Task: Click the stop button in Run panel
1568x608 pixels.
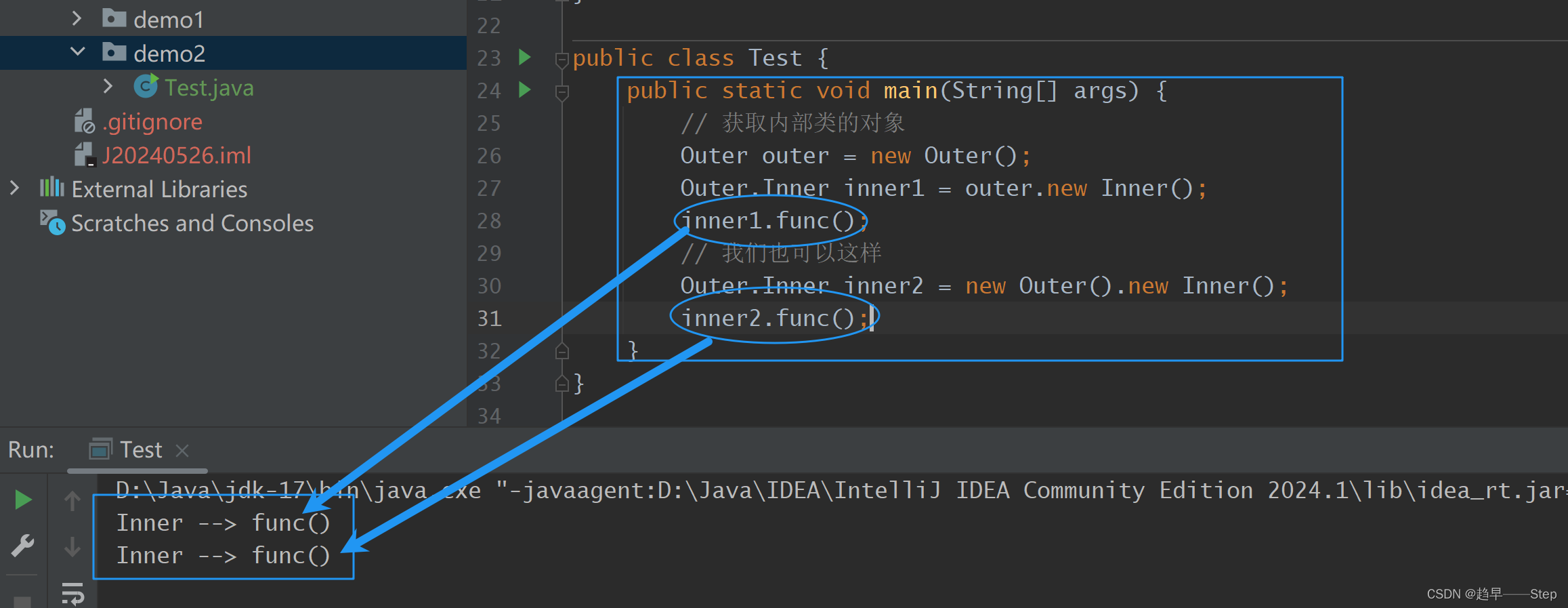Action: coord(23,602)
